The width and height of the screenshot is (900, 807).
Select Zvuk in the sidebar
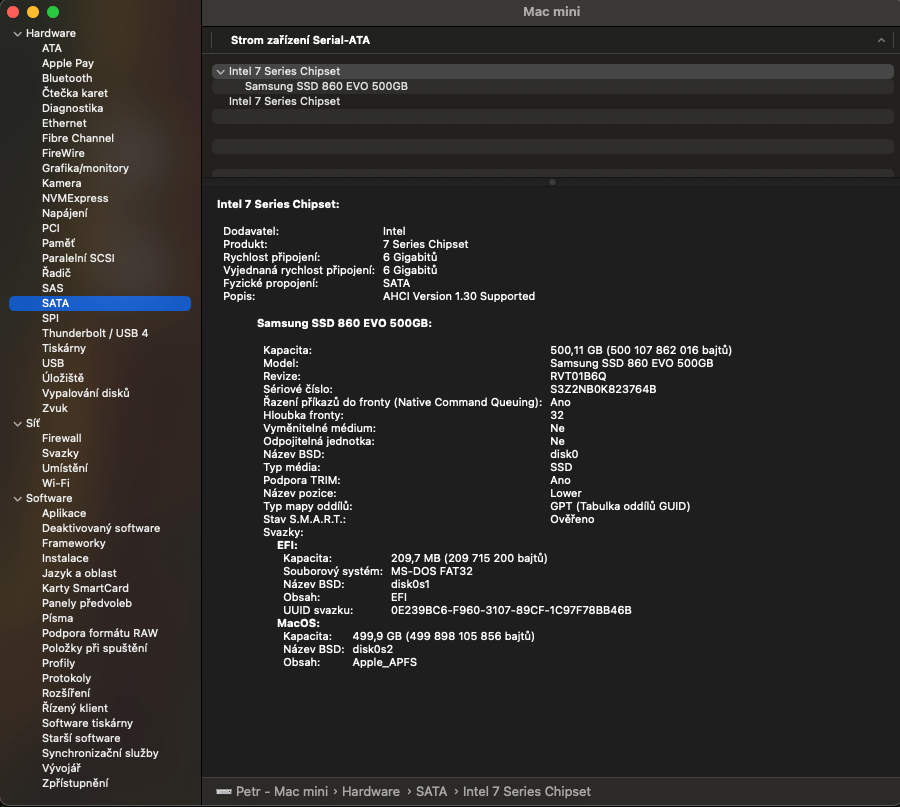[x=55, y=408]
